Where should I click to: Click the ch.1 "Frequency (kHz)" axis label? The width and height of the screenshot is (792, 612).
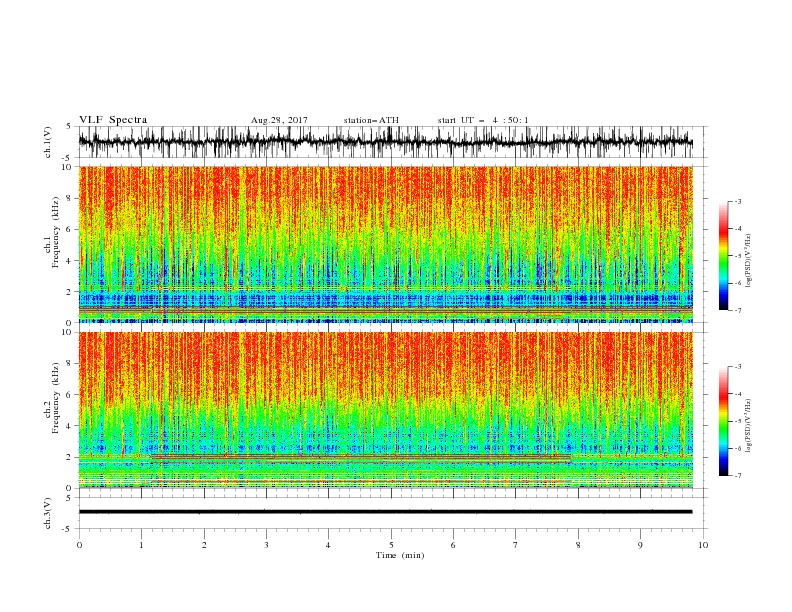point(56,230)
